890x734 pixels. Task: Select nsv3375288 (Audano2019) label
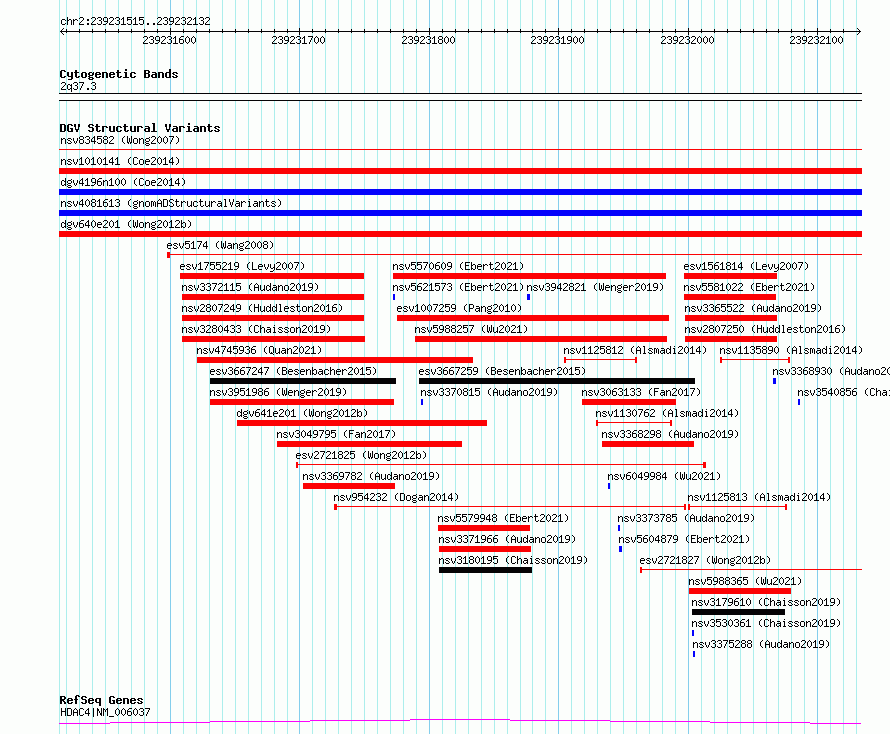[761, 644]
